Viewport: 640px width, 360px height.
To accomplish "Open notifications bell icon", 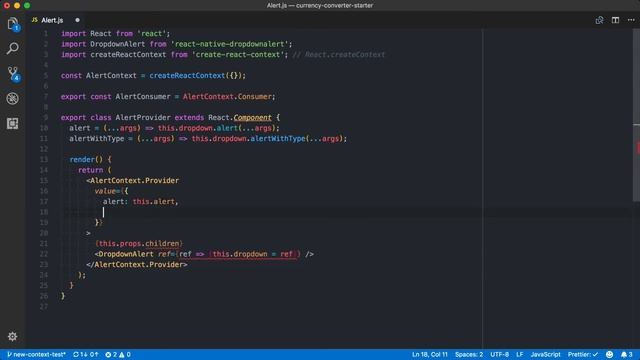I will [x=627, y=354].
